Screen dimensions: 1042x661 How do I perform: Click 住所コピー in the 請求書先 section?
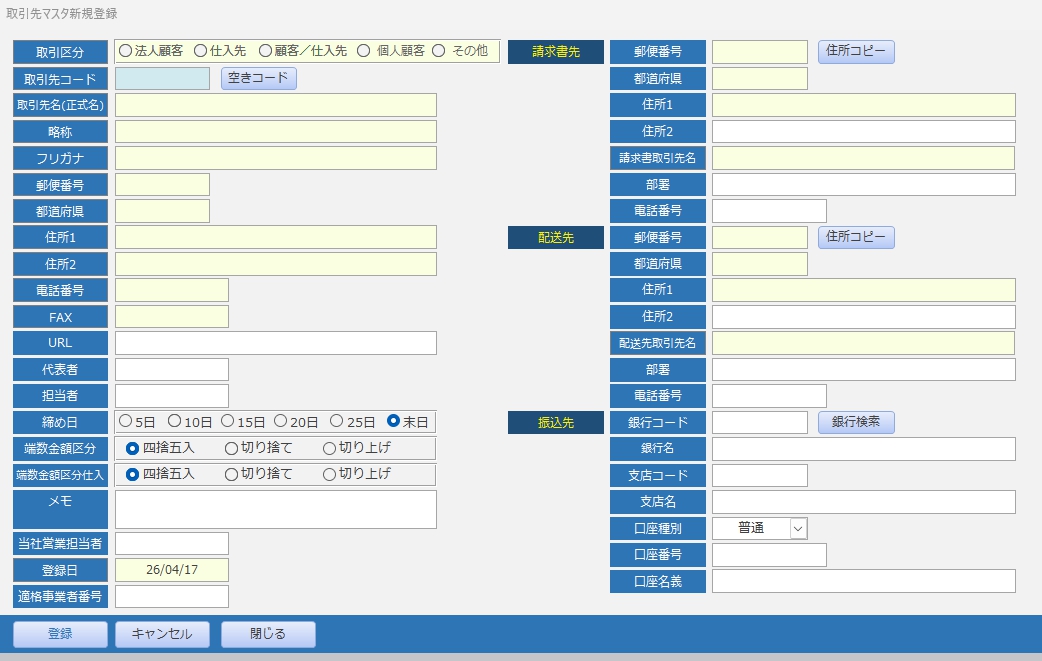point(856,52)
